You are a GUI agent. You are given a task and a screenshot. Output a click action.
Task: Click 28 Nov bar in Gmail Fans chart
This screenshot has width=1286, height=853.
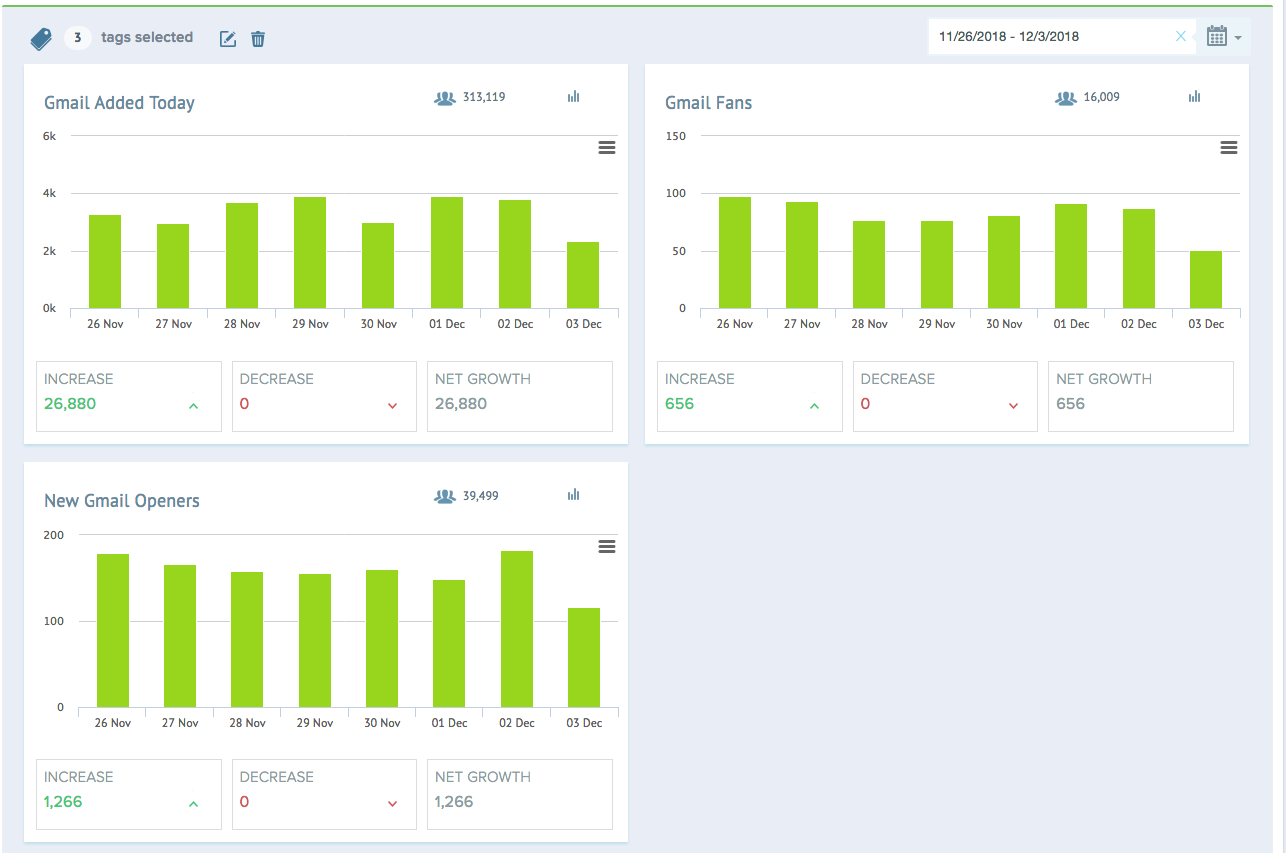869,265
